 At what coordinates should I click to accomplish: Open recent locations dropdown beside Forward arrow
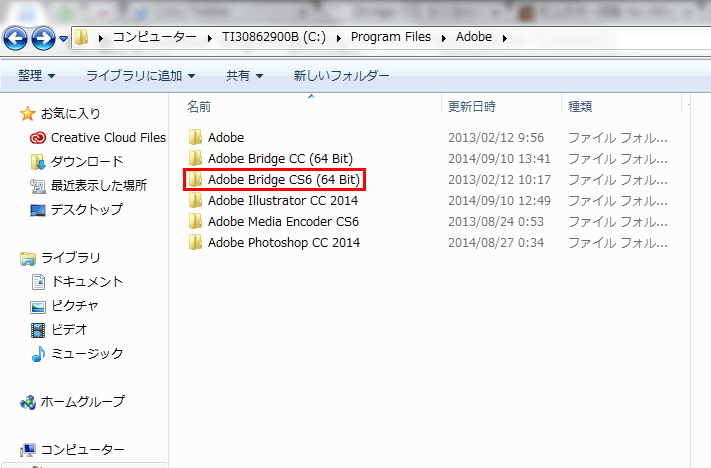coord(64,39)
